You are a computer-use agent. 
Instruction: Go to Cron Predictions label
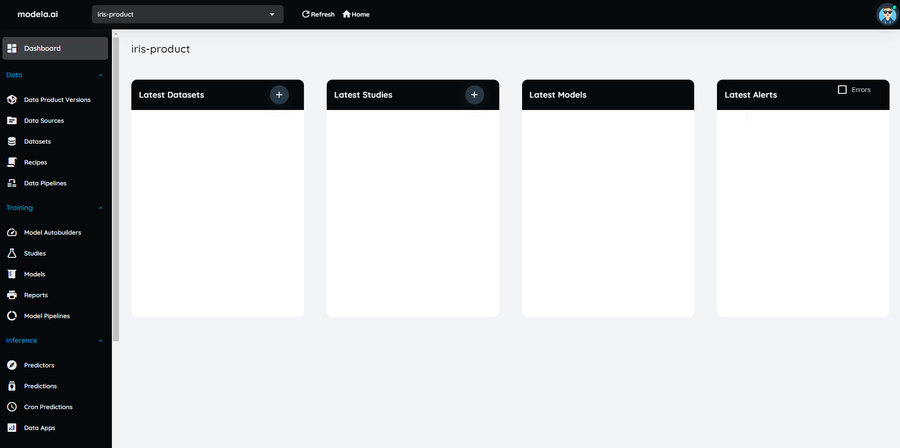click(48, 407)
